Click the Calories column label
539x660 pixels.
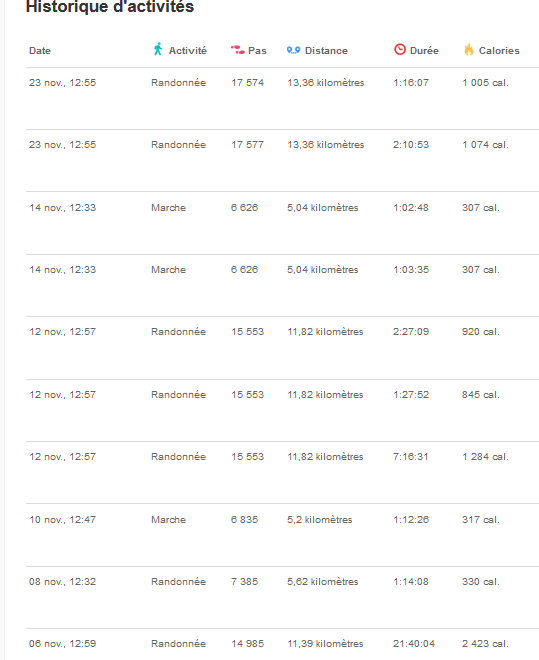[x=499, y=51]
